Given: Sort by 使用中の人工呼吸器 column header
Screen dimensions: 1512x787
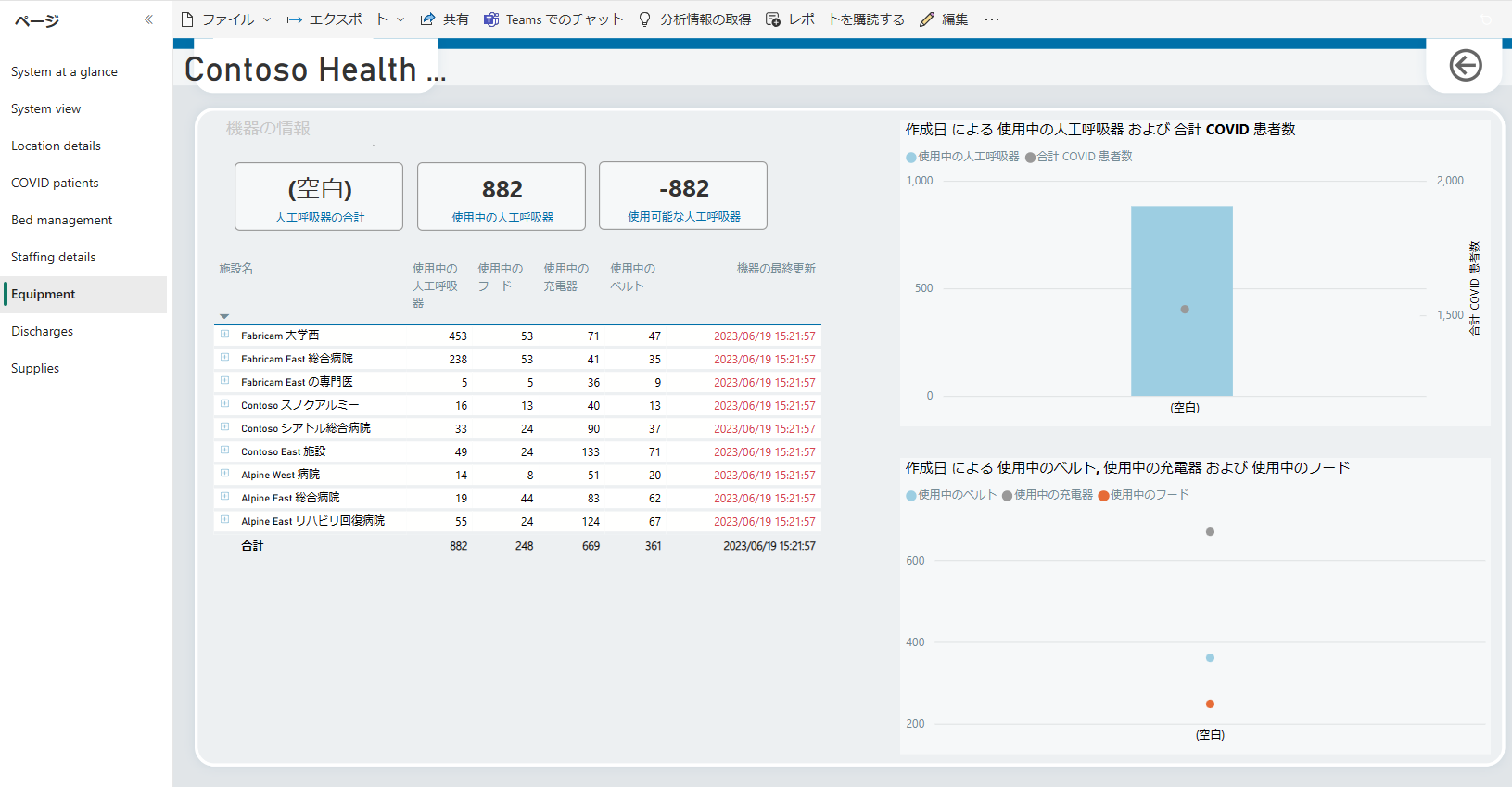Looking at the screenshot, I should point(435,286).
